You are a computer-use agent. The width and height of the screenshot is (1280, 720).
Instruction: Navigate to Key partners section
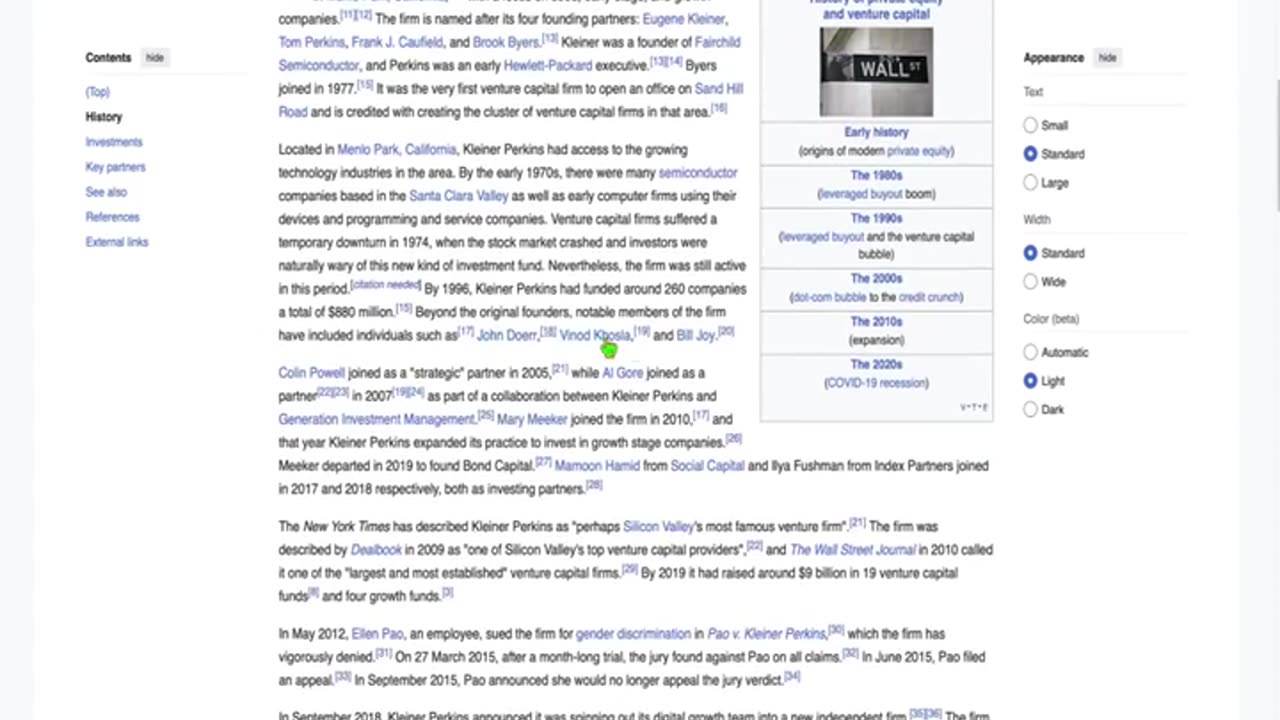[115, 167]
